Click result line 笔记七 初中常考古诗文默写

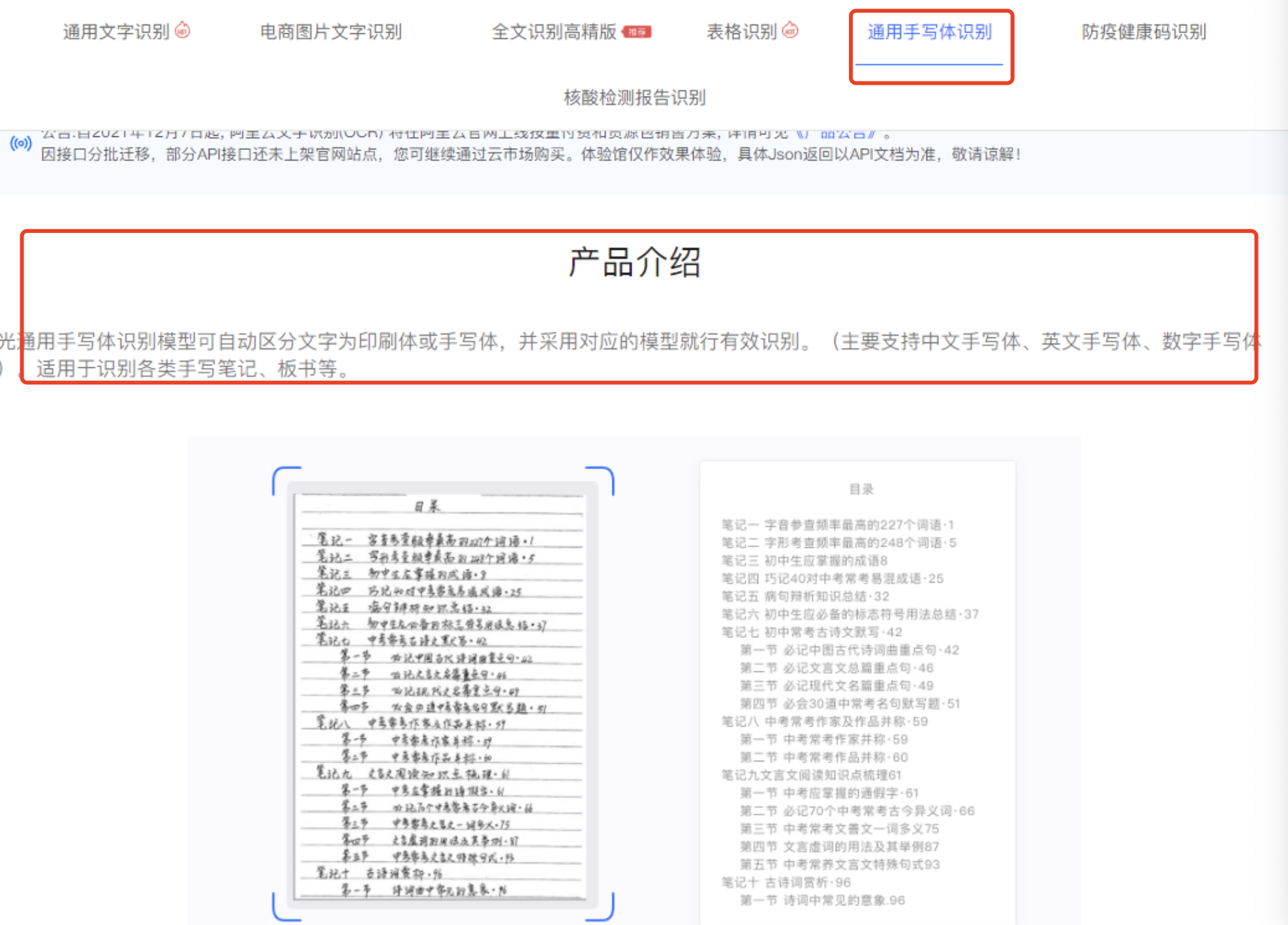tap(812, 632)
